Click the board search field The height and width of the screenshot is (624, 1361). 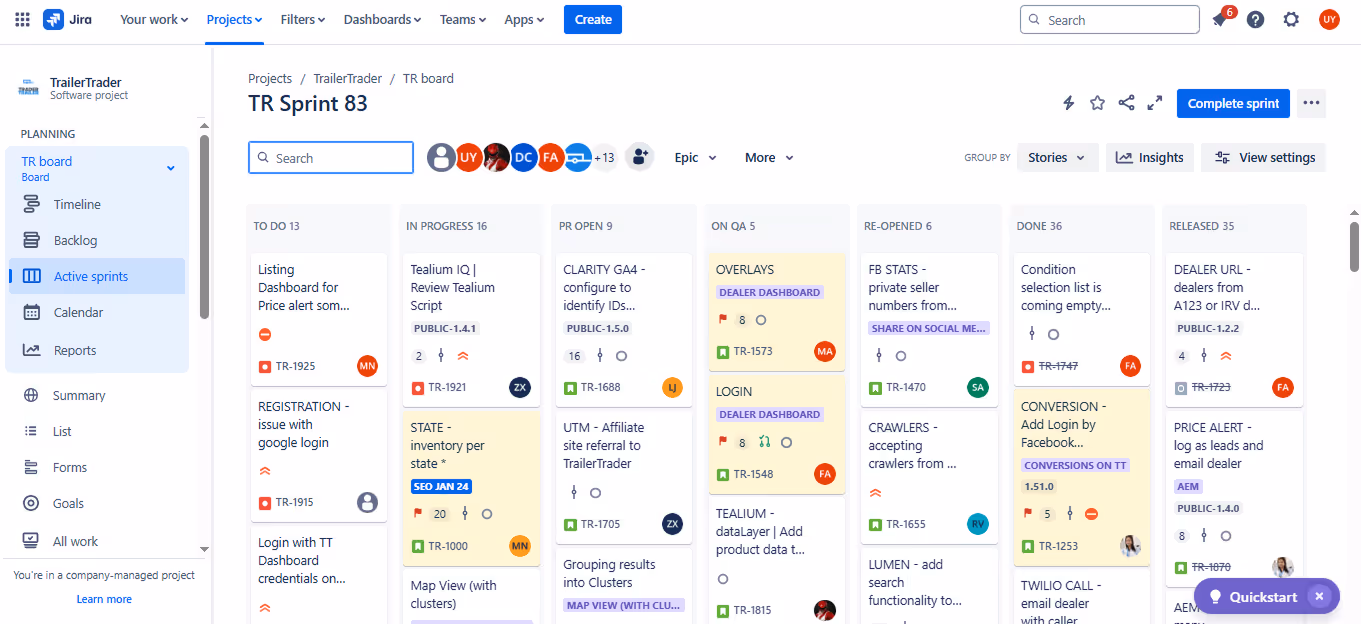(x=331, y=157)
